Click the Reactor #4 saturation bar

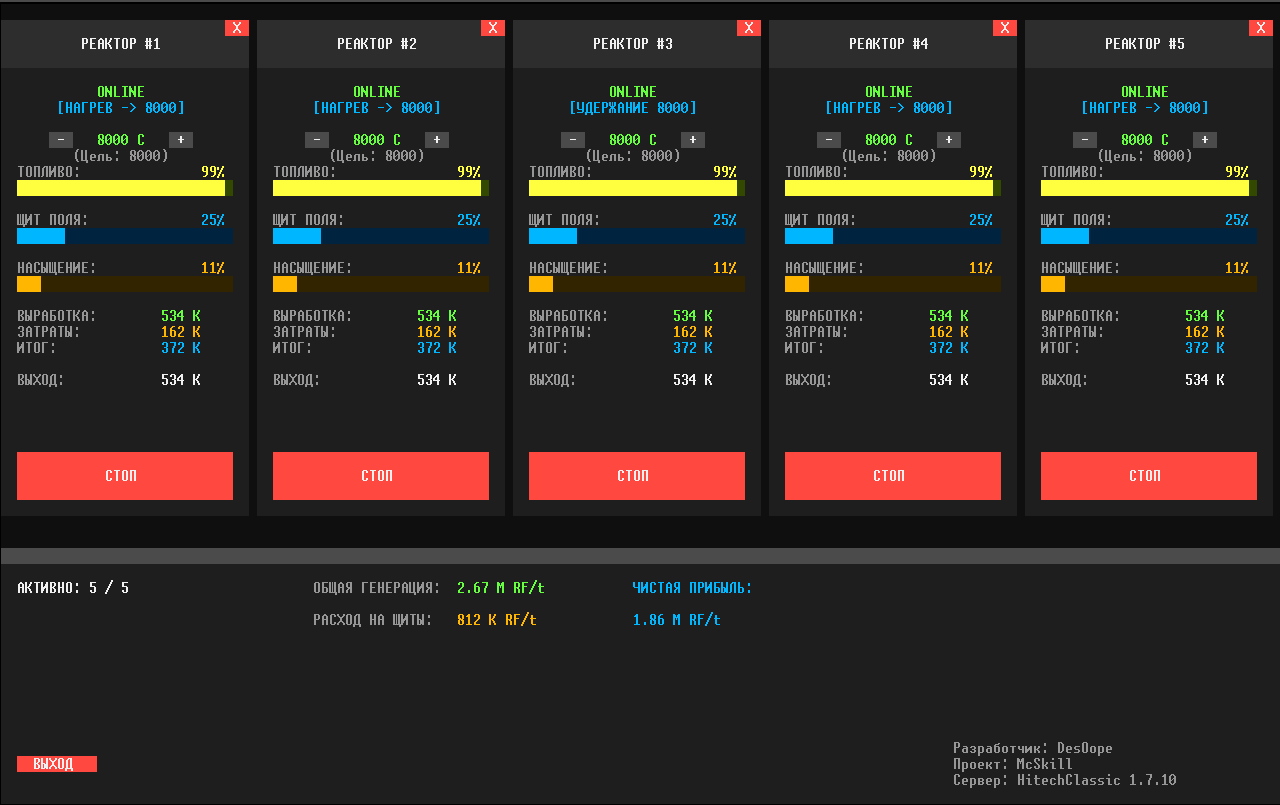pos(893,284)
